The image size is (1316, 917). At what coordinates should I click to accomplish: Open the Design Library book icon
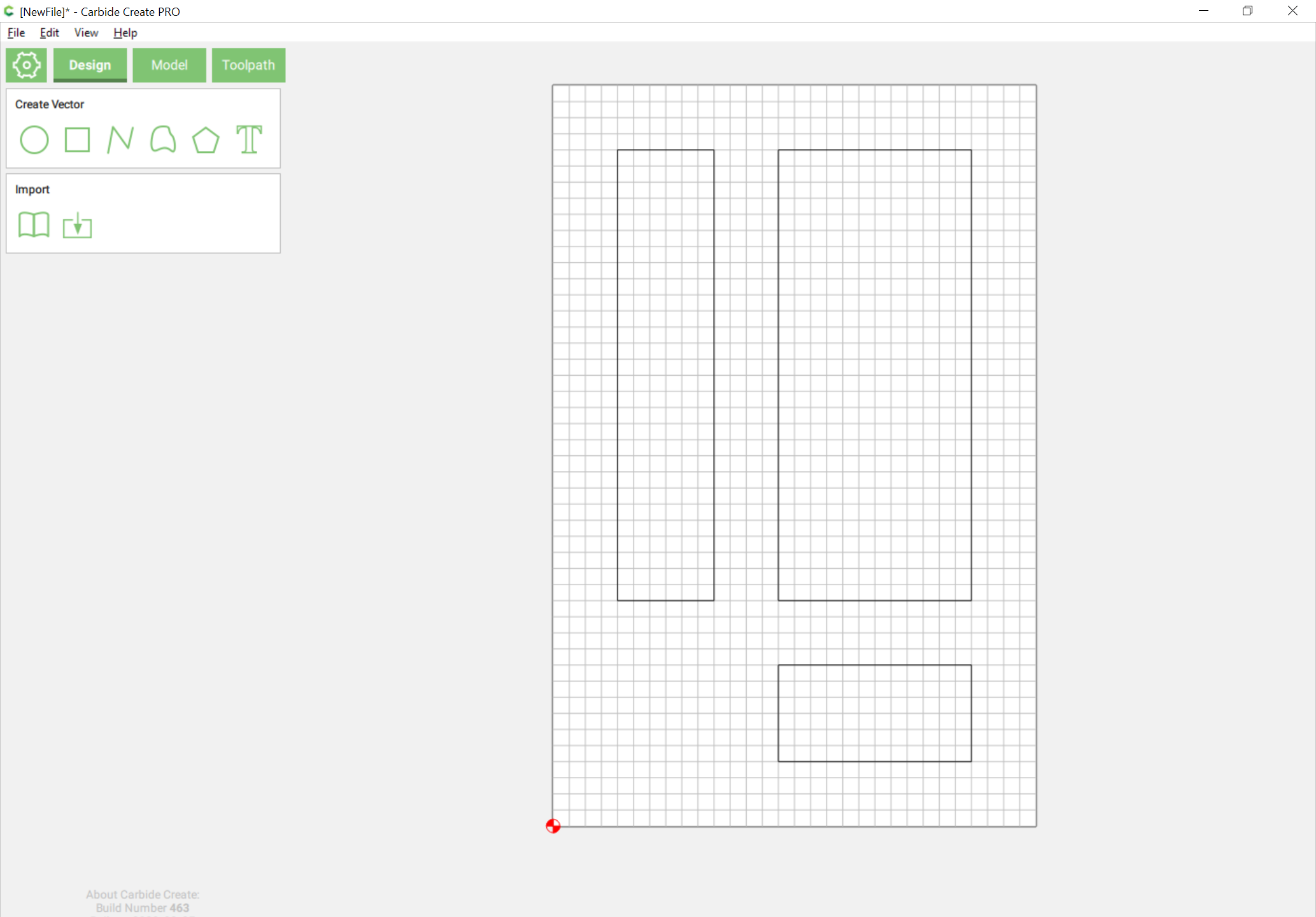pyautogui.click(x=34, y=225)
